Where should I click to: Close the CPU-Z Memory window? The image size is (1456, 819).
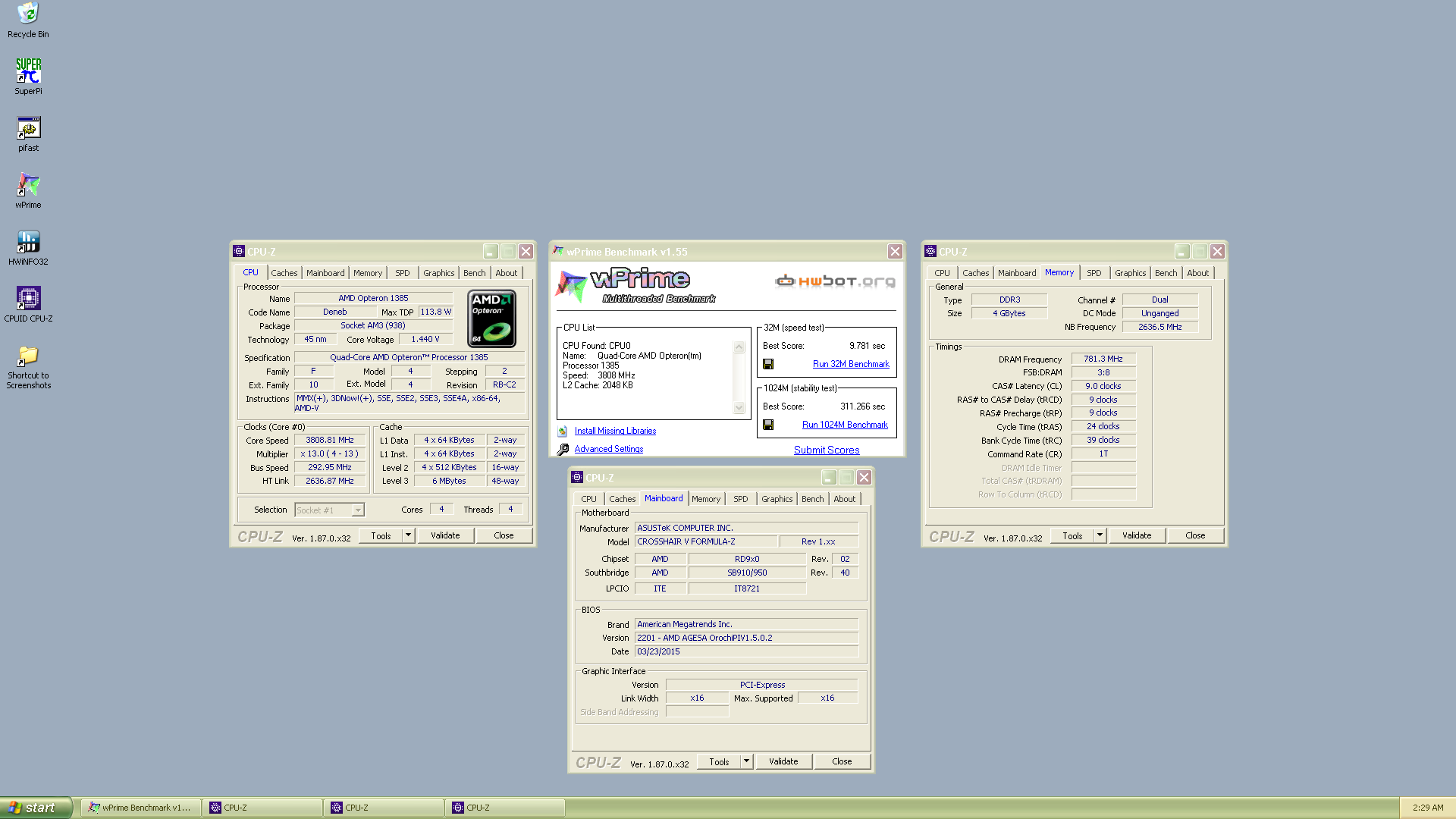(x=1217, y=252)
